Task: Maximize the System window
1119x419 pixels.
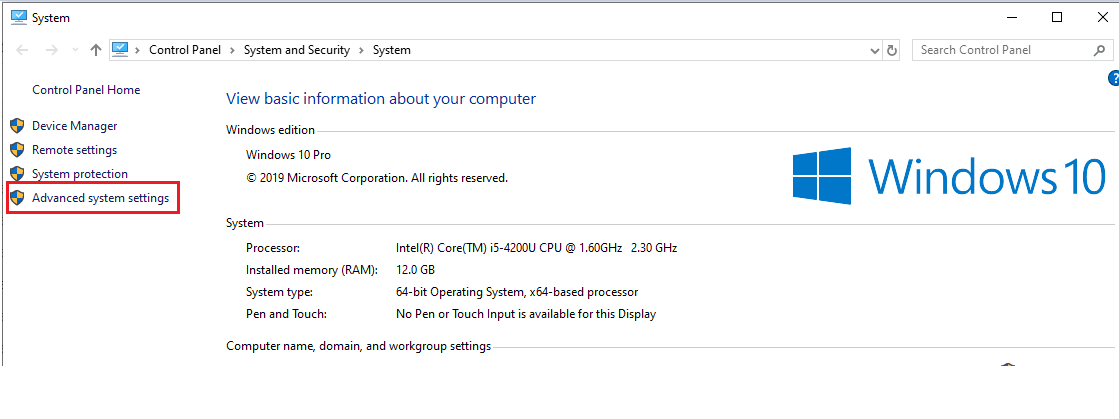Action: click(1057, 17)
